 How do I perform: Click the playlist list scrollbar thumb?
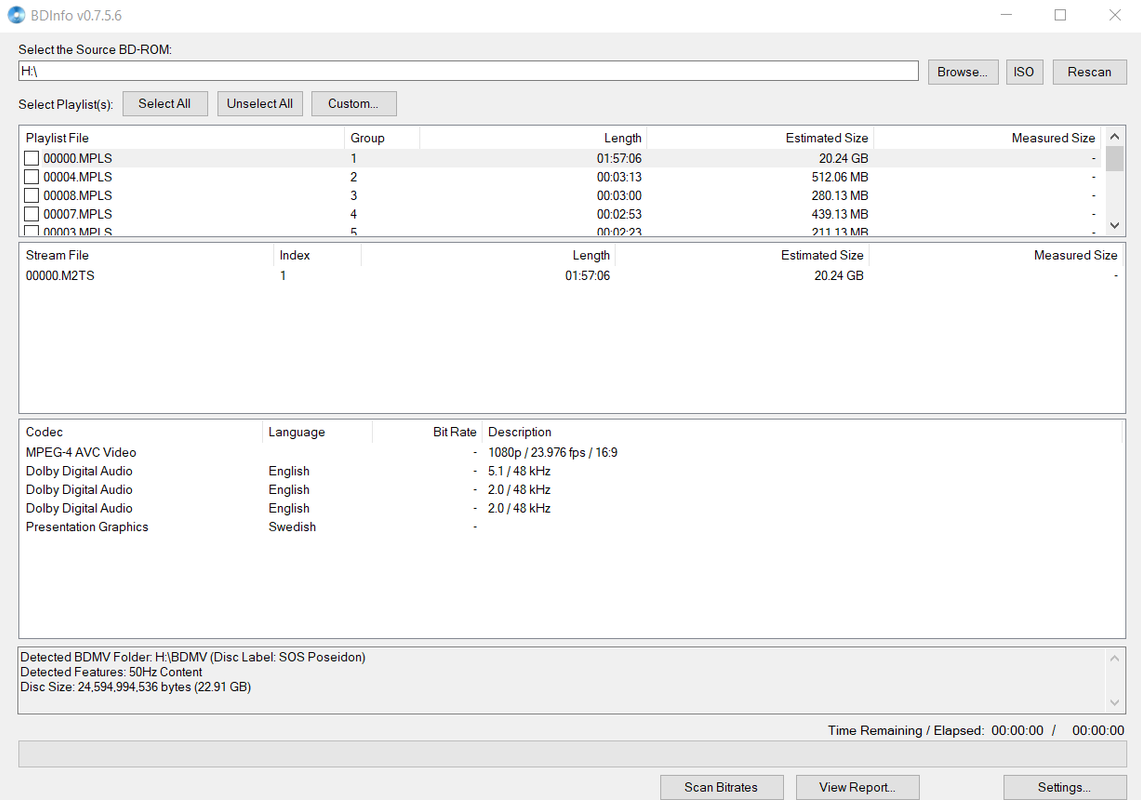pyautogui.click(x=1114, y=159)
